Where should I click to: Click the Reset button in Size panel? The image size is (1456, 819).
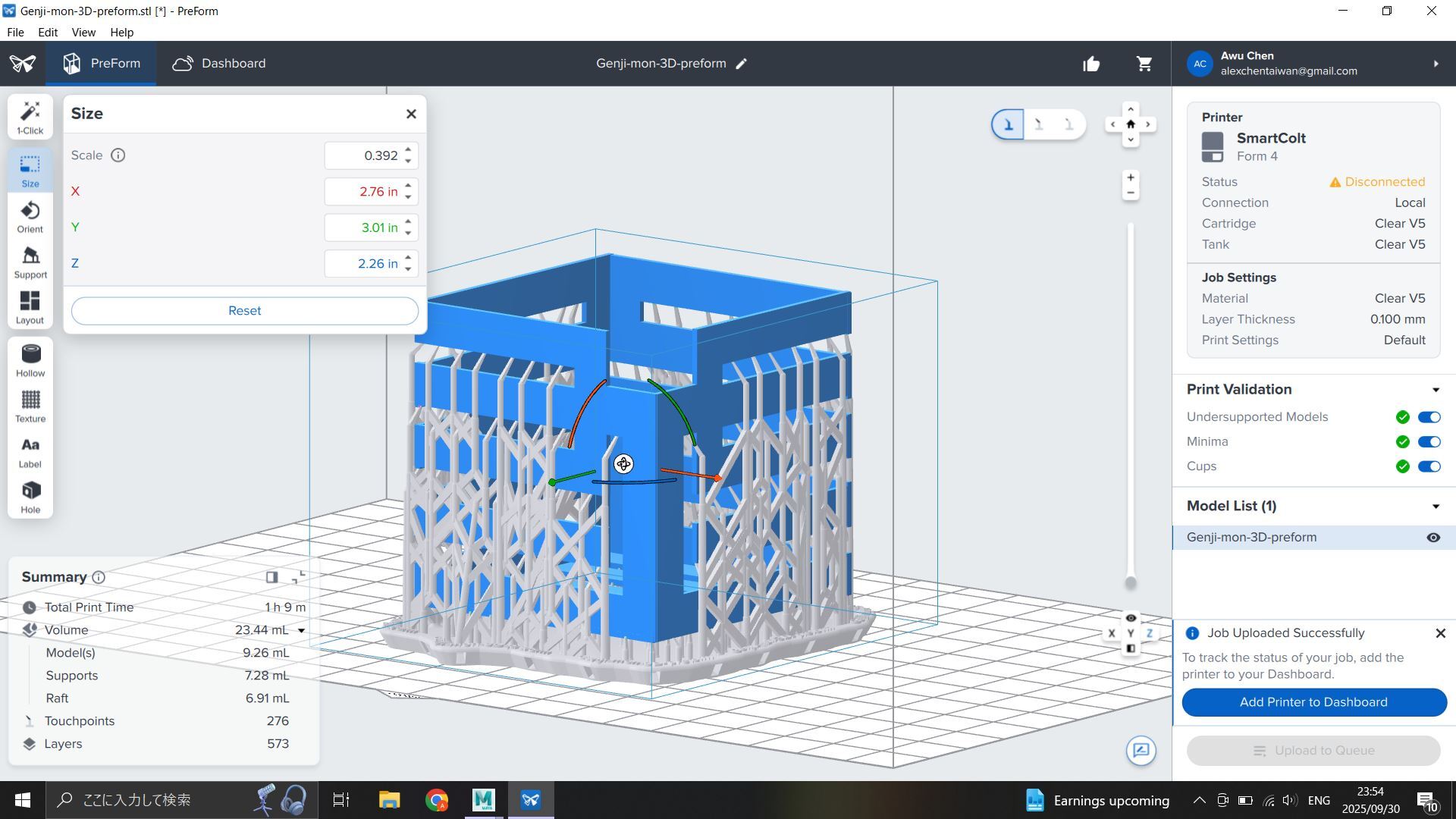point(244,311)
